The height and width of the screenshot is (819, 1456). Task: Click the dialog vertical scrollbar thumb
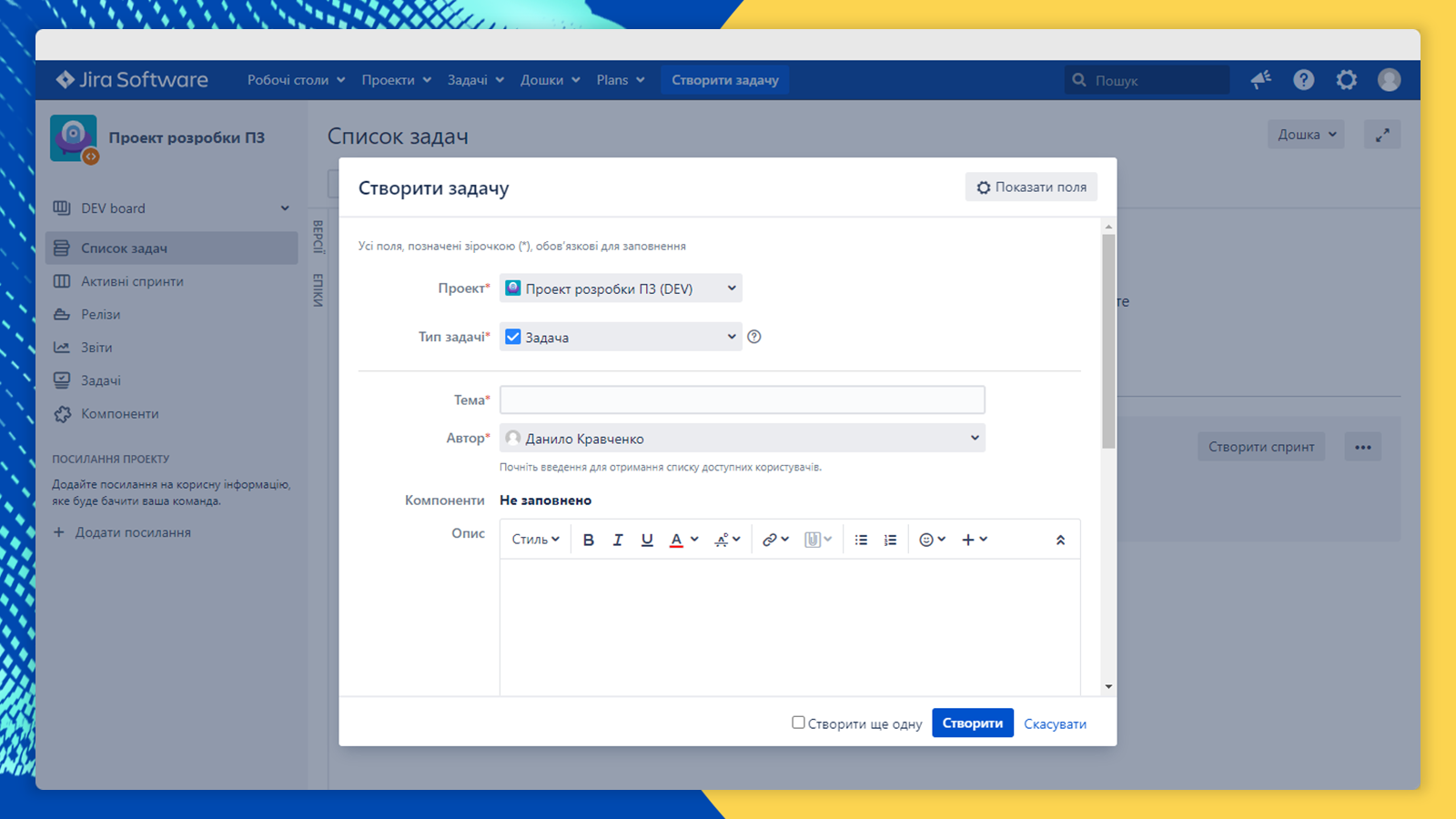point(1108,342)
